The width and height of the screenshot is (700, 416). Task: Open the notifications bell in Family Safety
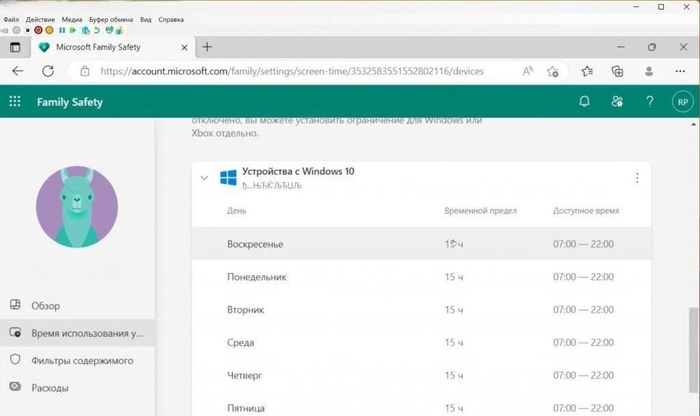click(585, 102)
